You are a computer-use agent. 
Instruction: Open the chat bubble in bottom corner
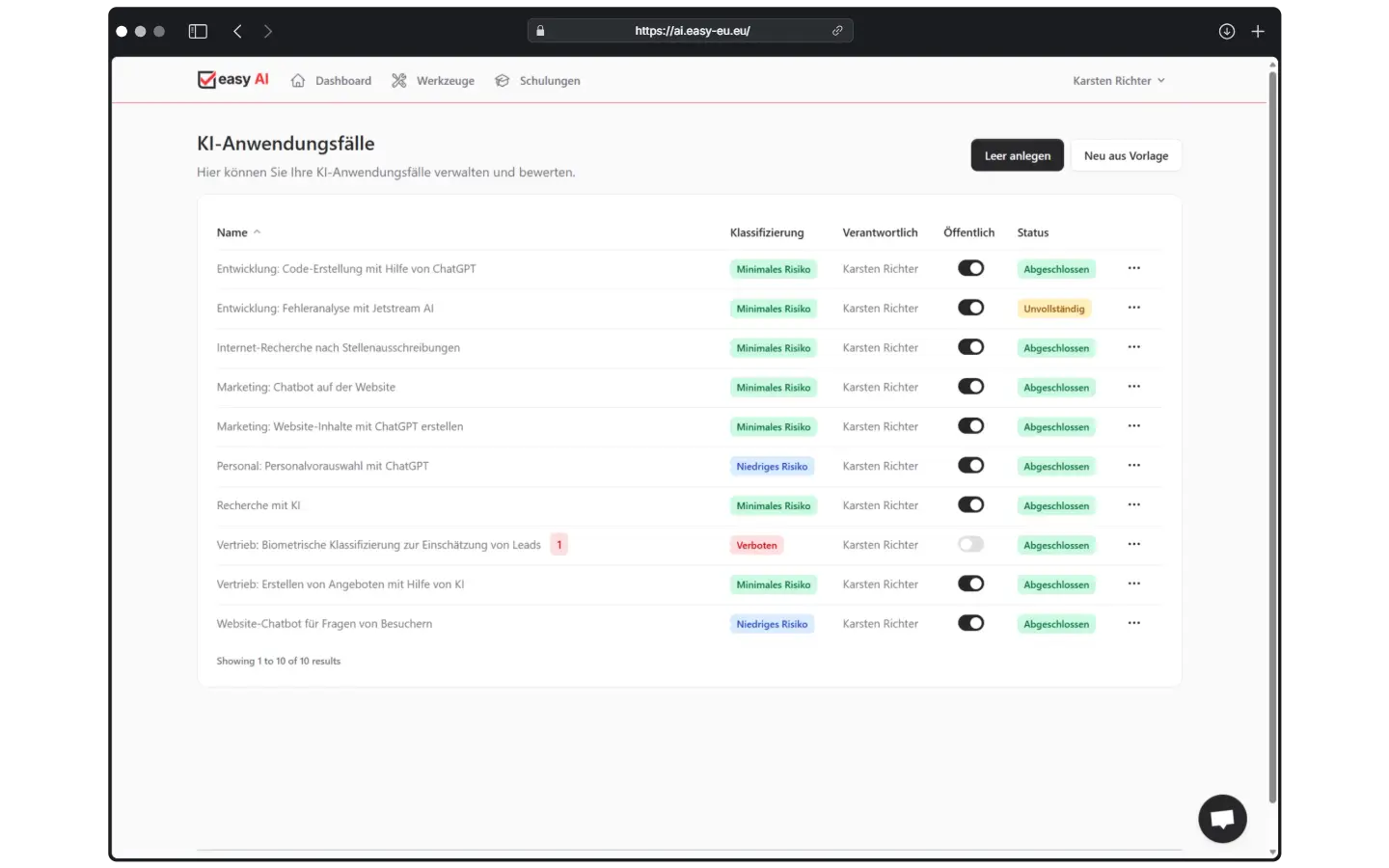[1221, 818]
